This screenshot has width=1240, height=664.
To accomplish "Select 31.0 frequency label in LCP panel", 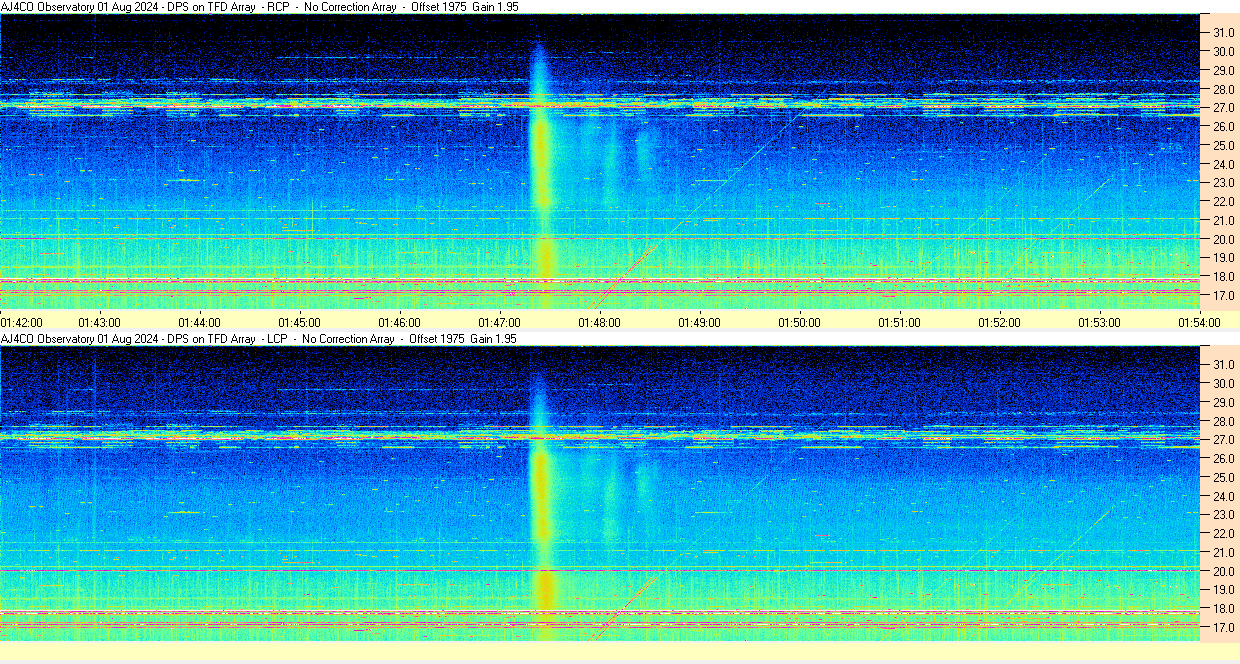I will (1224, 364).
